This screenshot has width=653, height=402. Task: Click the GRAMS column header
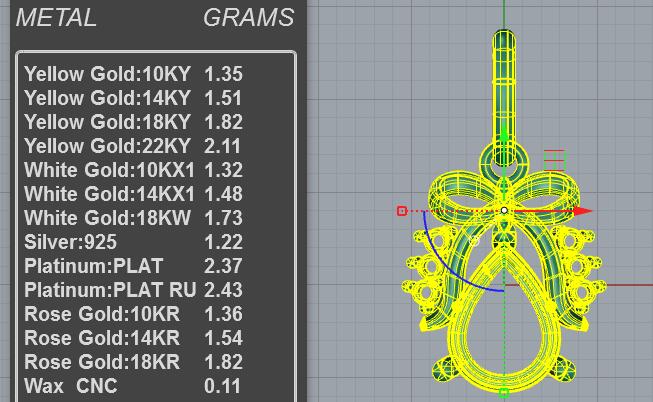tap(249, 18)
